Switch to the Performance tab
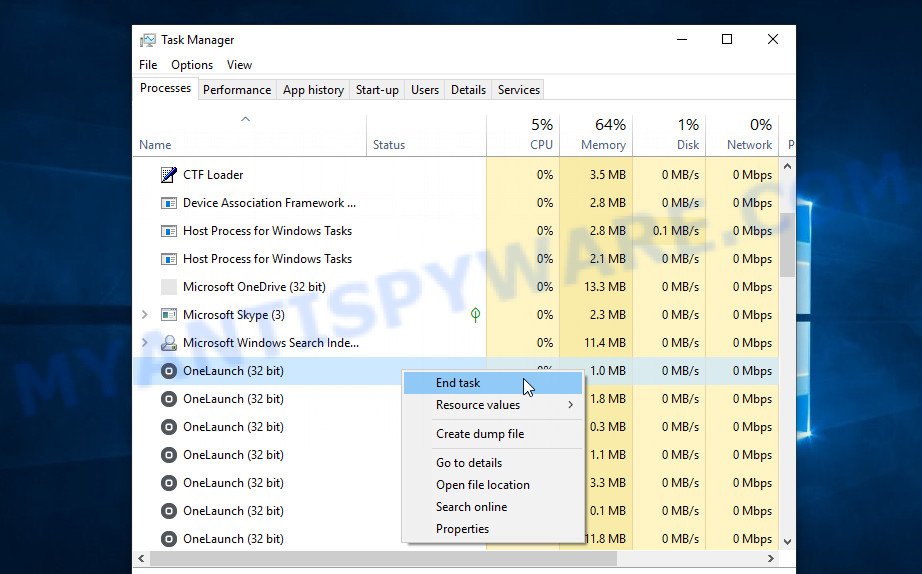Image resolution: width=922 pixels, height=574 pixels. (237, 90)
